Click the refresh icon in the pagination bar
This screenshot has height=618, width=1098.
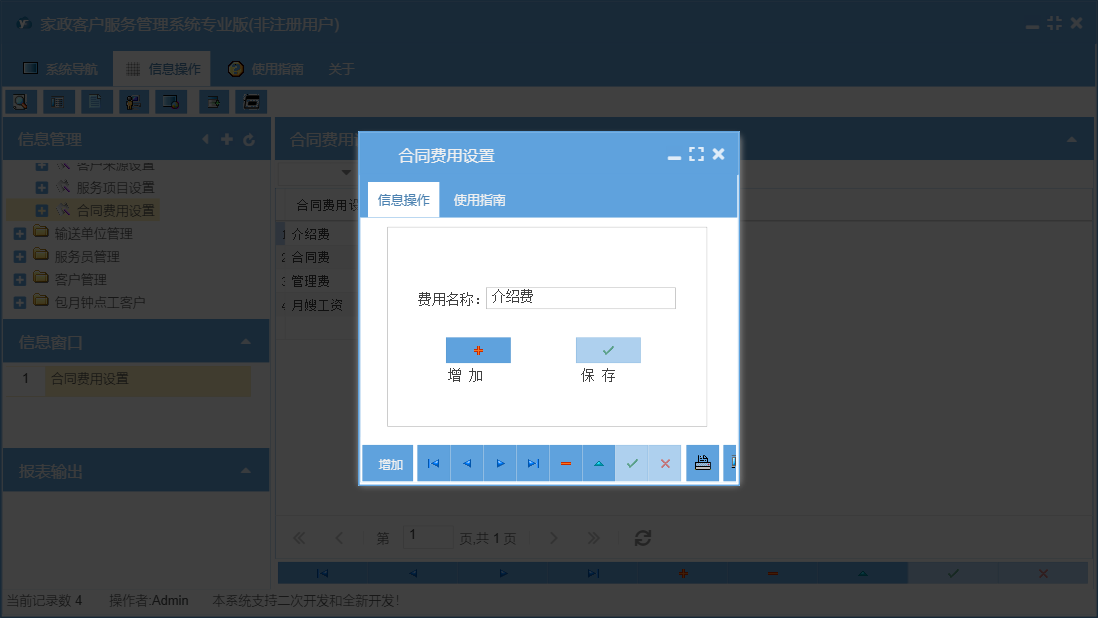pos(642,537)
